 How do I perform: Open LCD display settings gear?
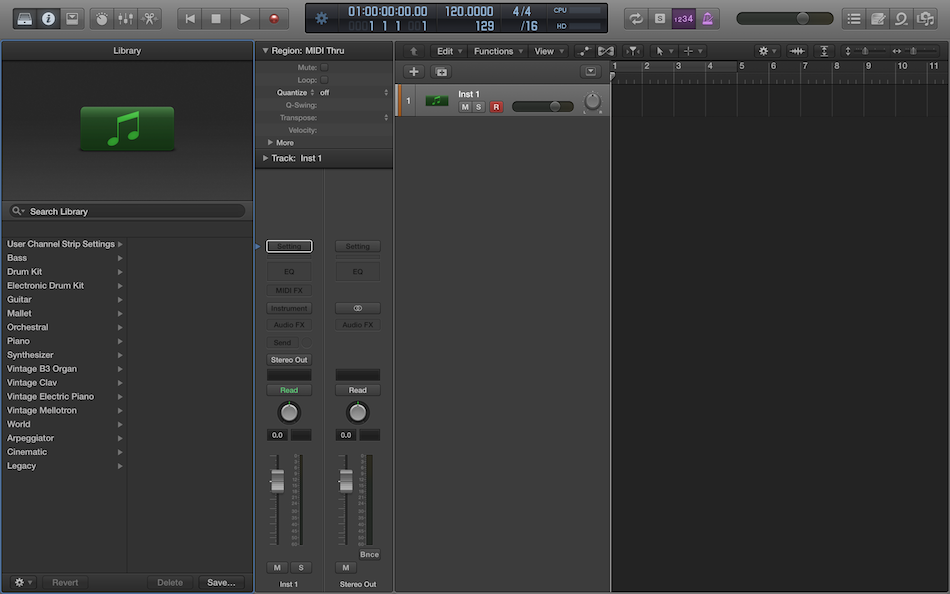coord(321,18)
